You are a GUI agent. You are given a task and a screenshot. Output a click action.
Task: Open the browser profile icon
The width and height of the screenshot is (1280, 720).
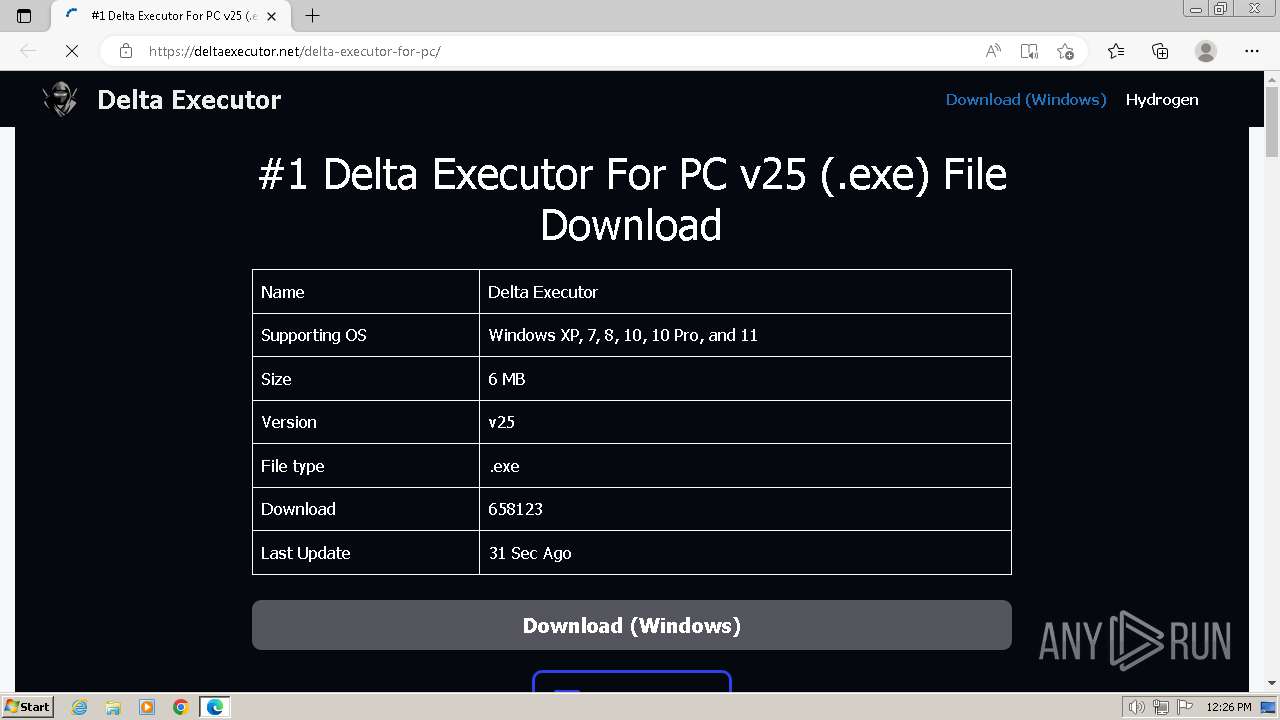point(1206,51)
